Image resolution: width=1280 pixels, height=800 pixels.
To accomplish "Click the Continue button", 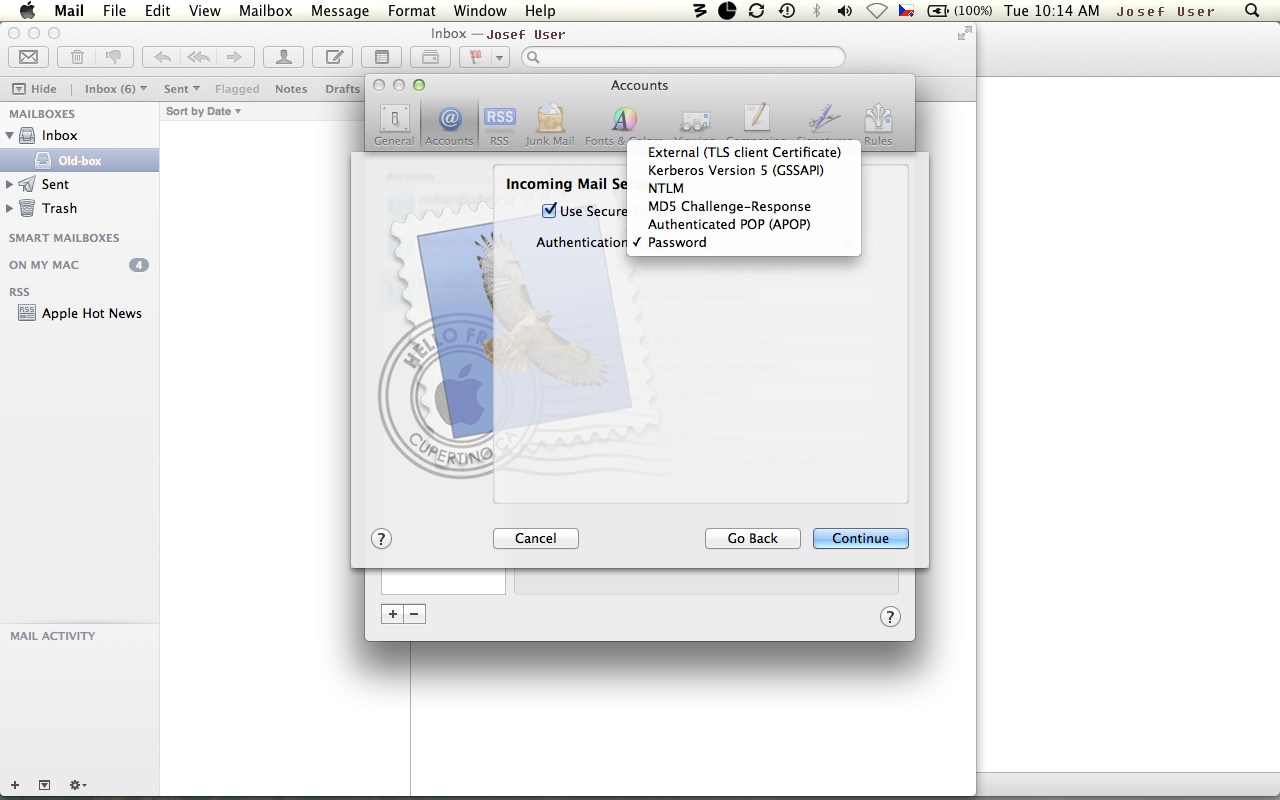I will (861, 538).
